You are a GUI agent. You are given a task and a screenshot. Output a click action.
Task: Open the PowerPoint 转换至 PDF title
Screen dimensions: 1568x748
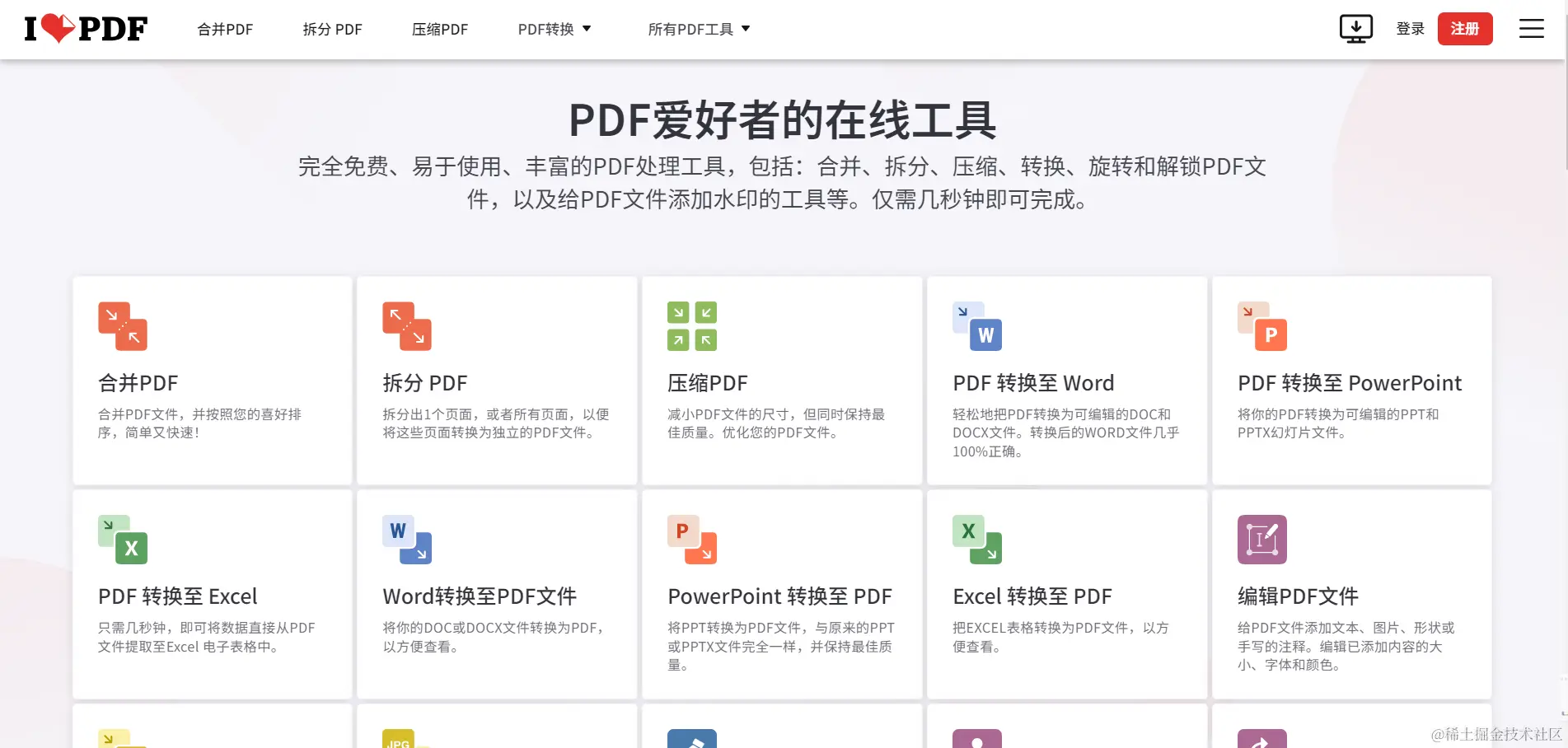pyautogui.click(x=779, y=596)
